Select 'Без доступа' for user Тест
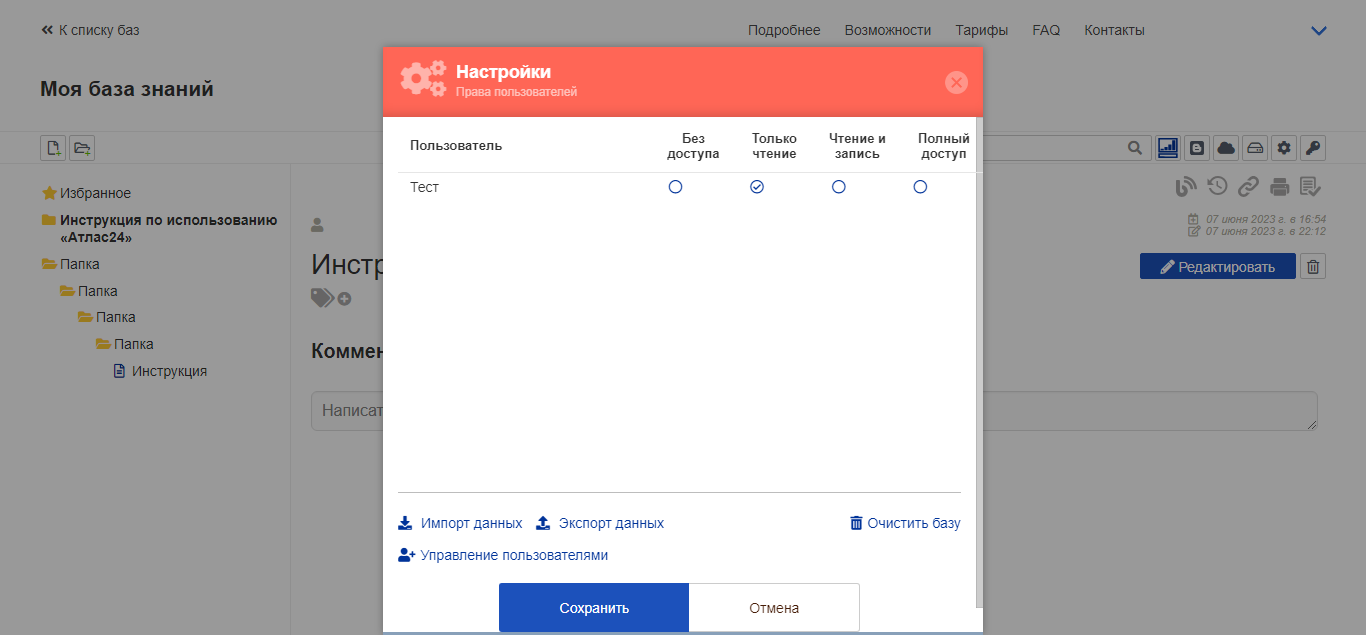The width and height of the screenshot is (1366, 635). coord(675,187)
